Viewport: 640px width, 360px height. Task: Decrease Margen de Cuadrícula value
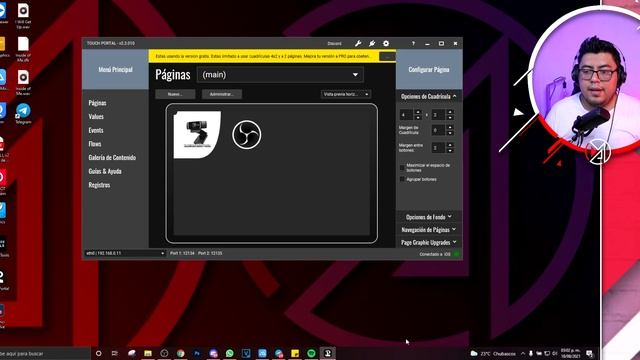point(450,133)
